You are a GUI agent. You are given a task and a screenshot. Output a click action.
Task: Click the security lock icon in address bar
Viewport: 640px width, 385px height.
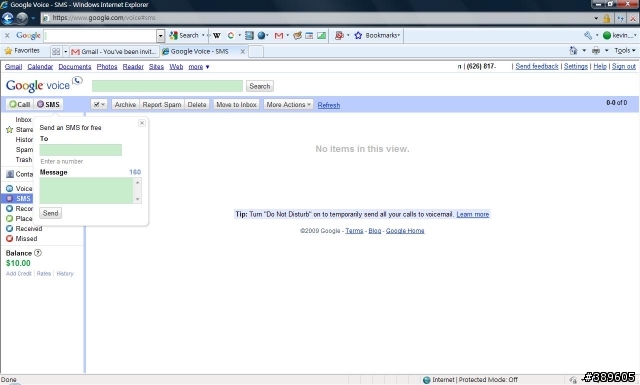(607, 18)
